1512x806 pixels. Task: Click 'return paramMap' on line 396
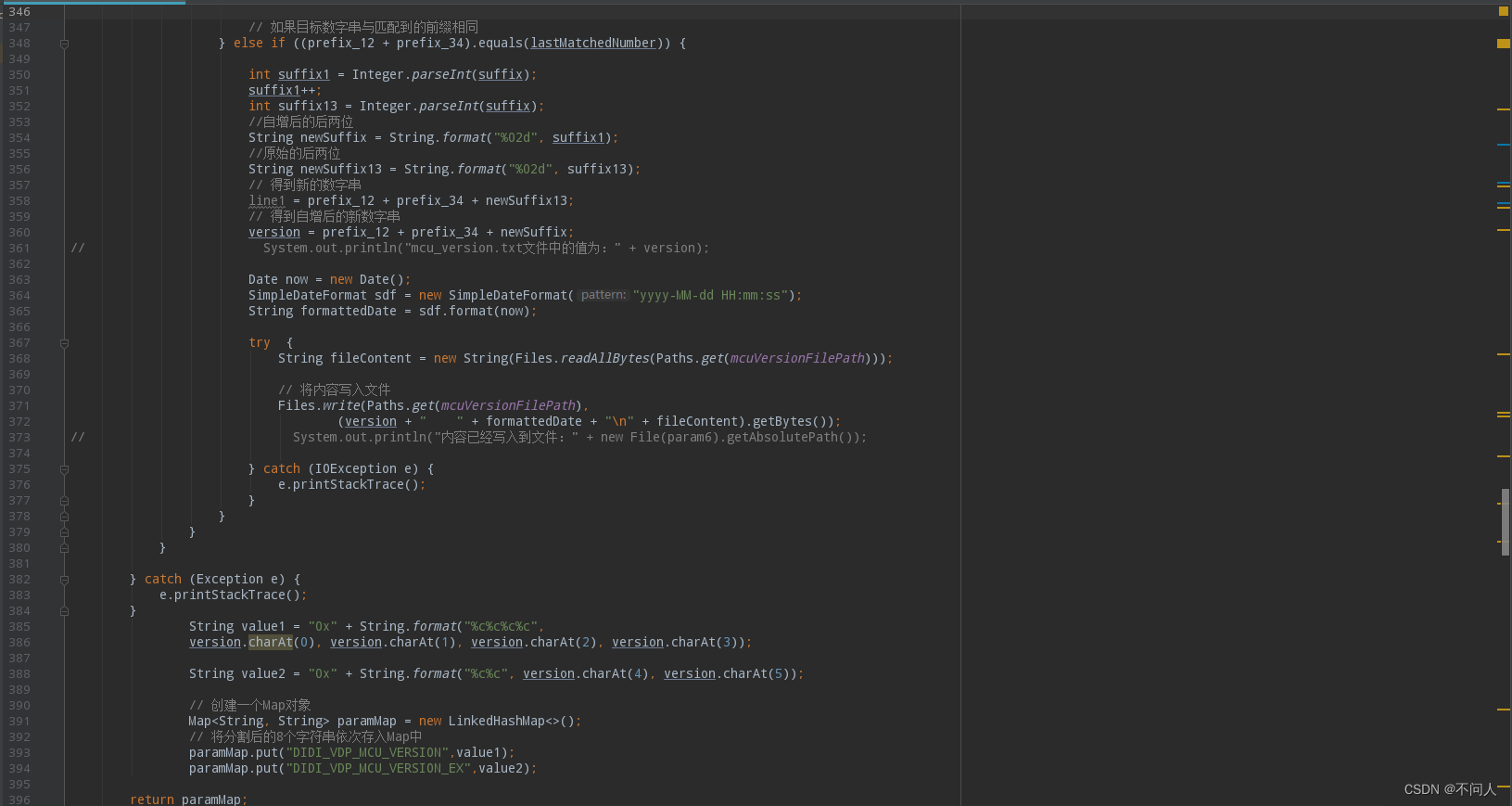(185, 800)
